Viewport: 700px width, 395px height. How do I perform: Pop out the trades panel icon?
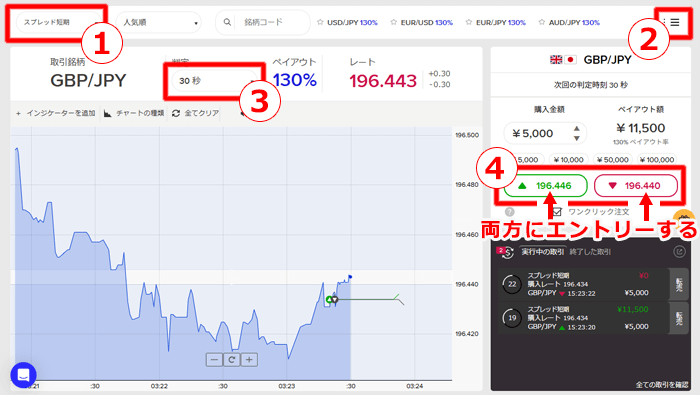pos(679,252)
